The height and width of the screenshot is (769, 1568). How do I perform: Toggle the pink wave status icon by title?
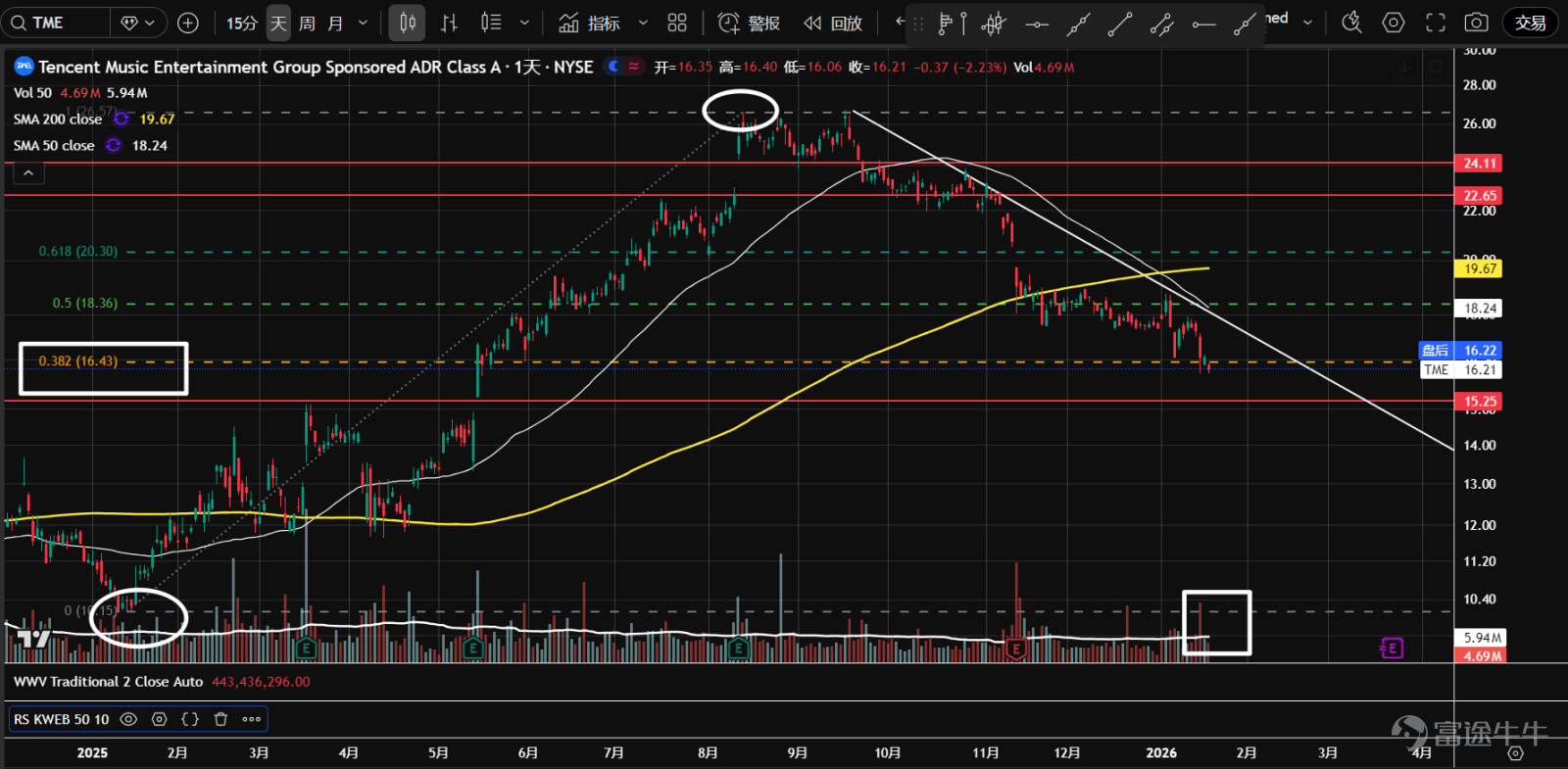[634, 67]
